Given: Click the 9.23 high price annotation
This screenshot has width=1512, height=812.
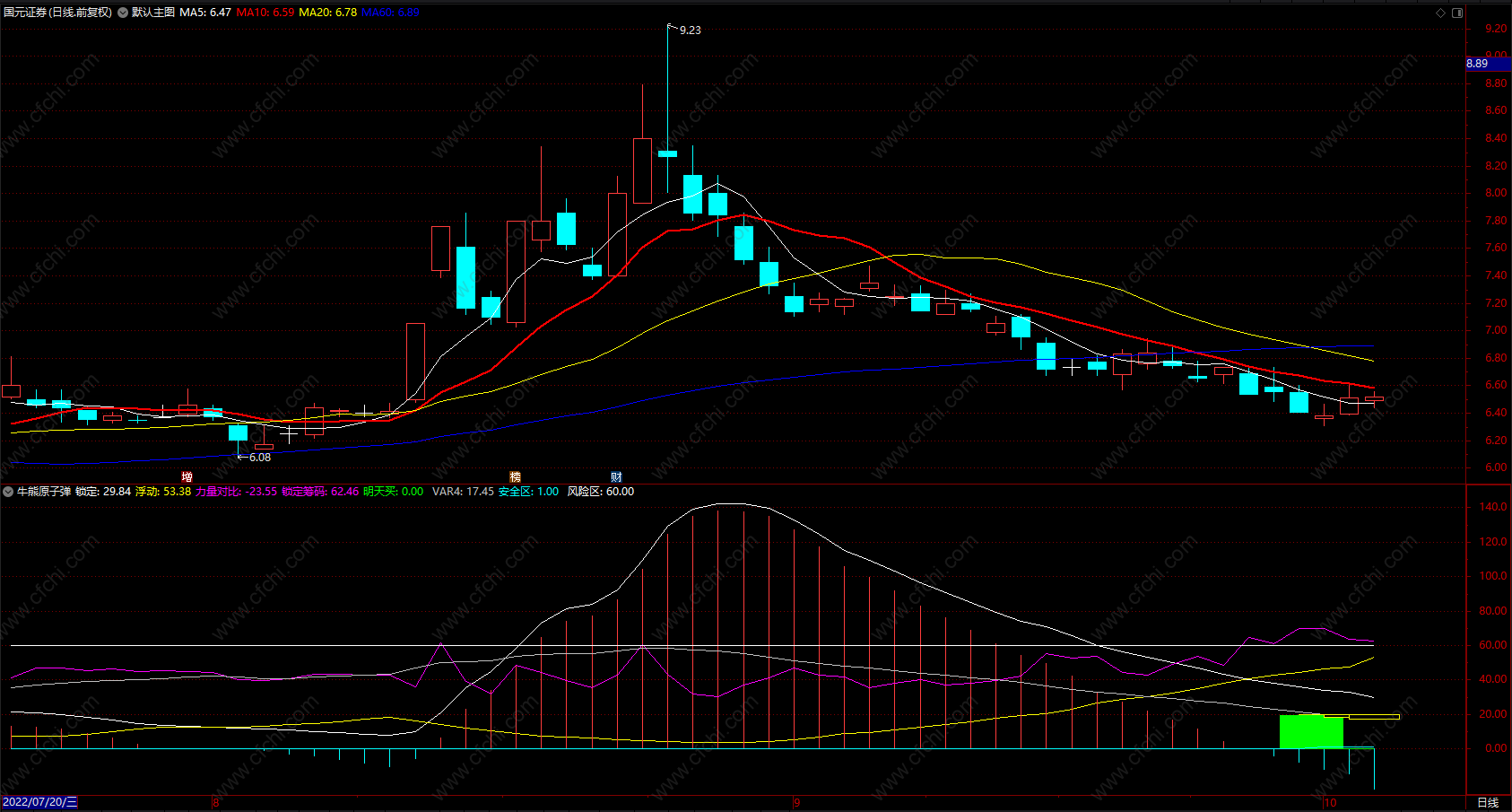Looking at the screenshot, I should [691, 31].
